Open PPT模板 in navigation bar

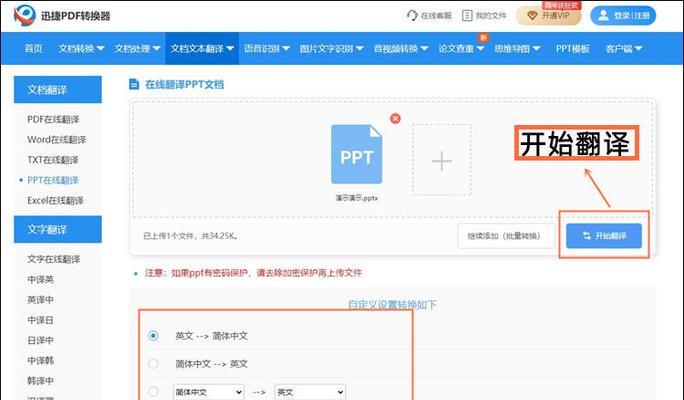click(572, 48)
